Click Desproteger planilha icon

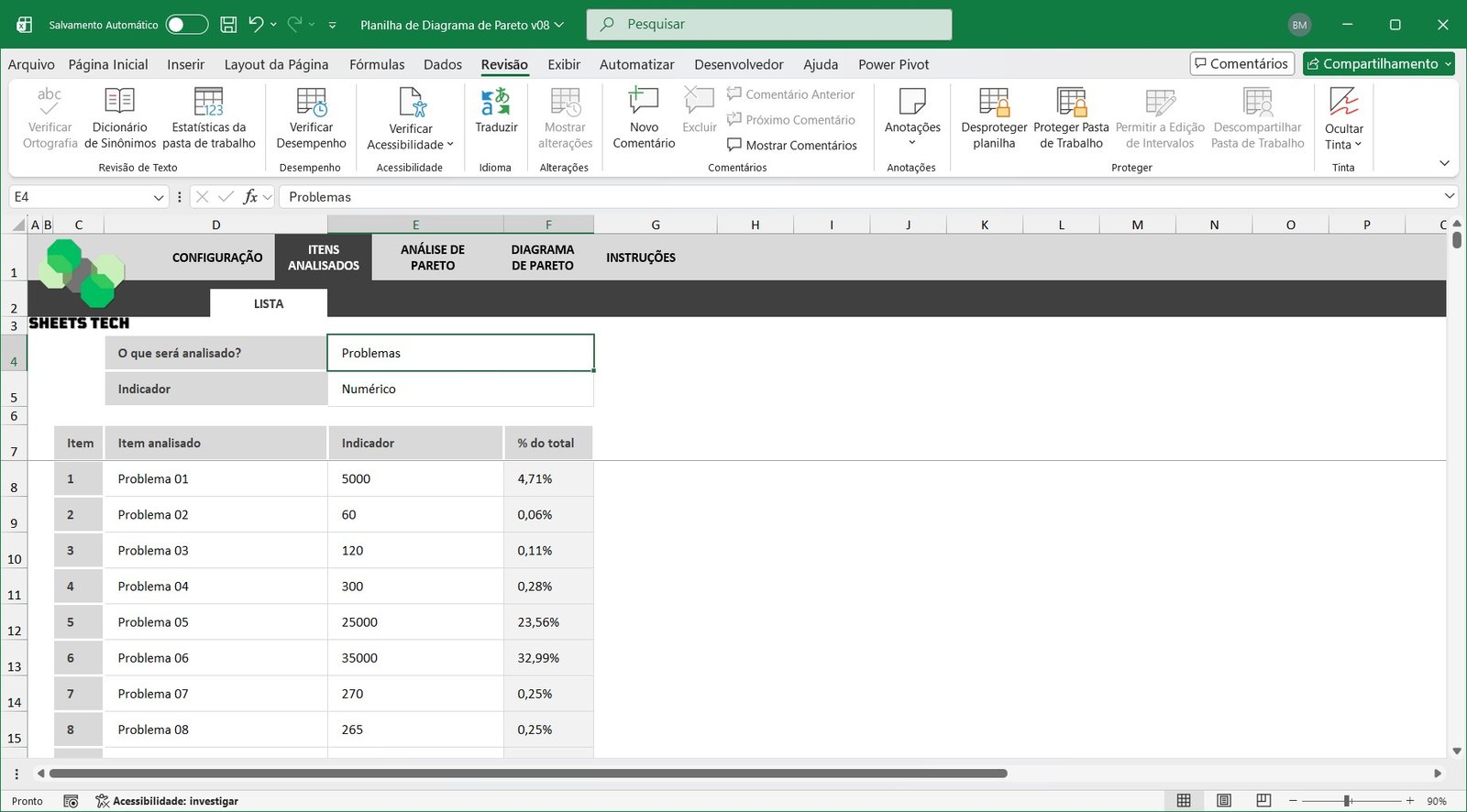click(x=994, y=102)
